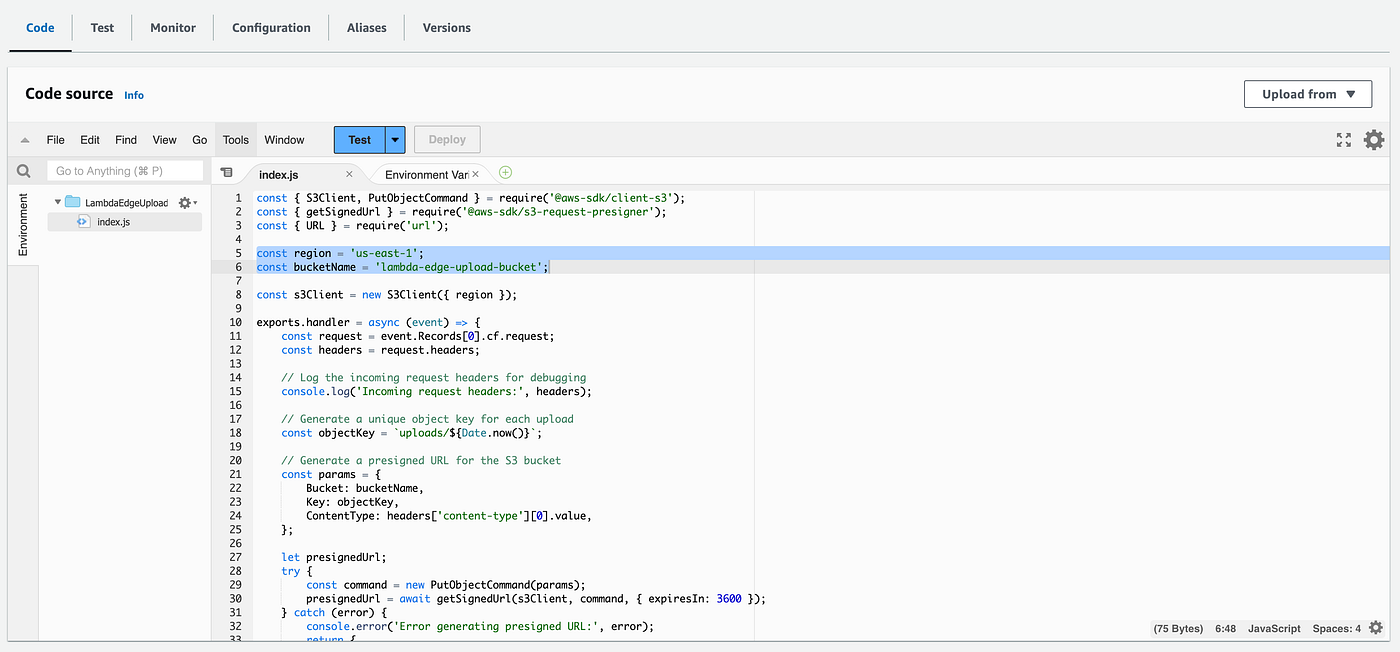
Task: Click the ContentType line in params
Action: click(449, 516)
